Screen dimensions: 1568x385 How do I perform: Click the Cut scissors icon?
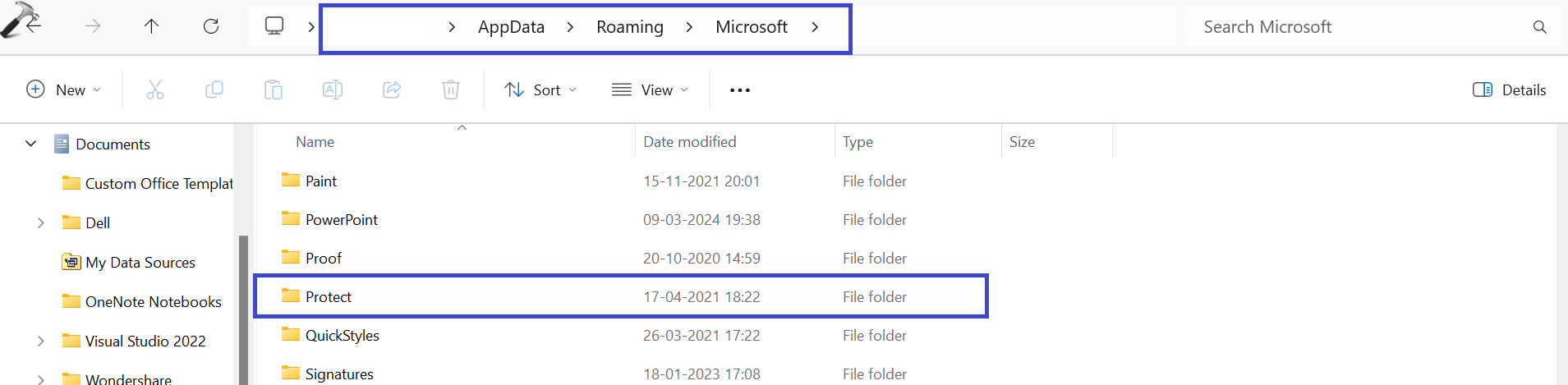(154, 89)
